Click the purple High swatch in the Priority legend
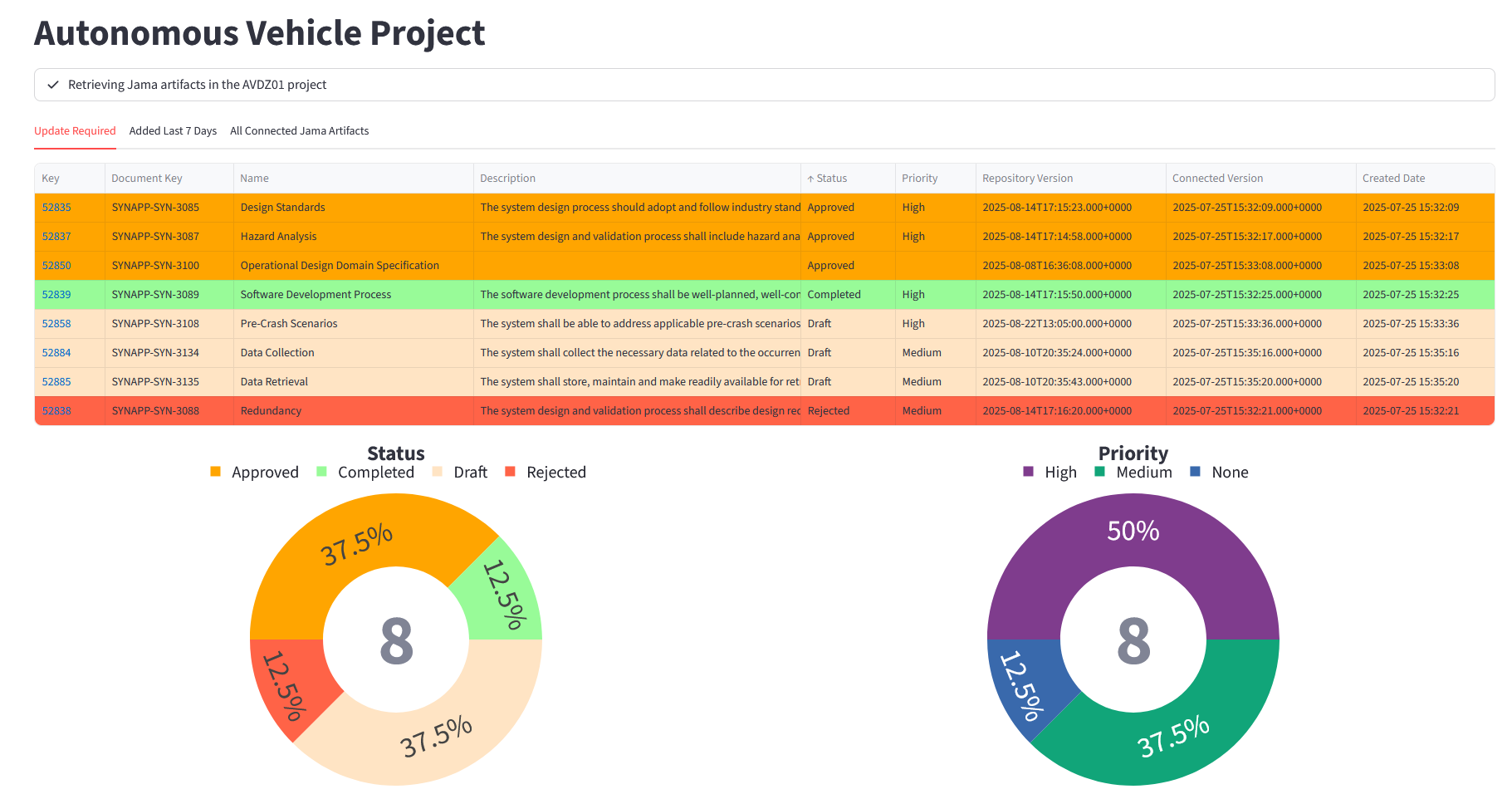Viewport: 1512px width, 794px height. point(1029,472)
